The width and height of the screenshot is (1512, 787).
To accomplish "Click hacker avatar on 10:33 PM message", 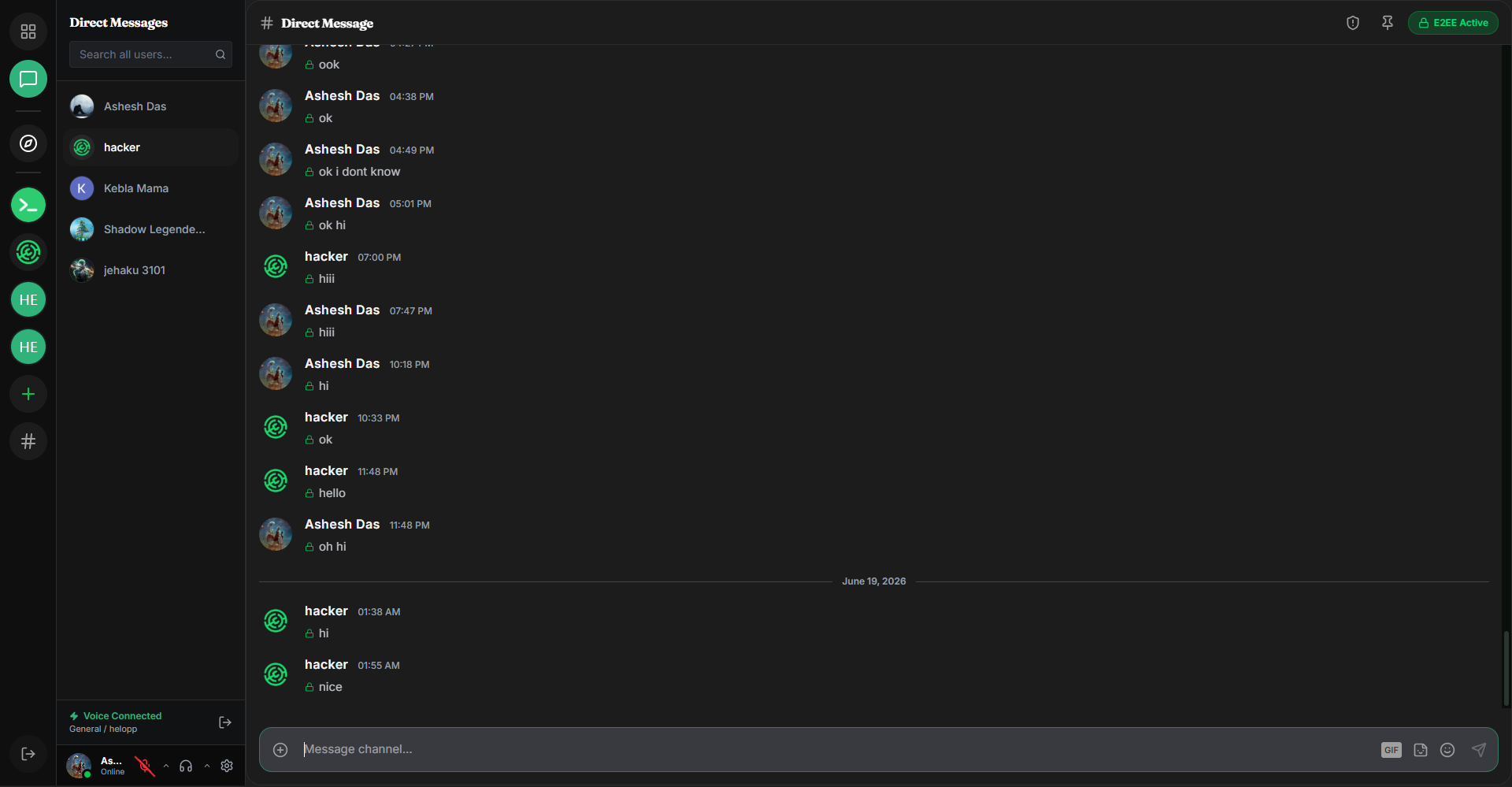I will (x=276, y=427).
